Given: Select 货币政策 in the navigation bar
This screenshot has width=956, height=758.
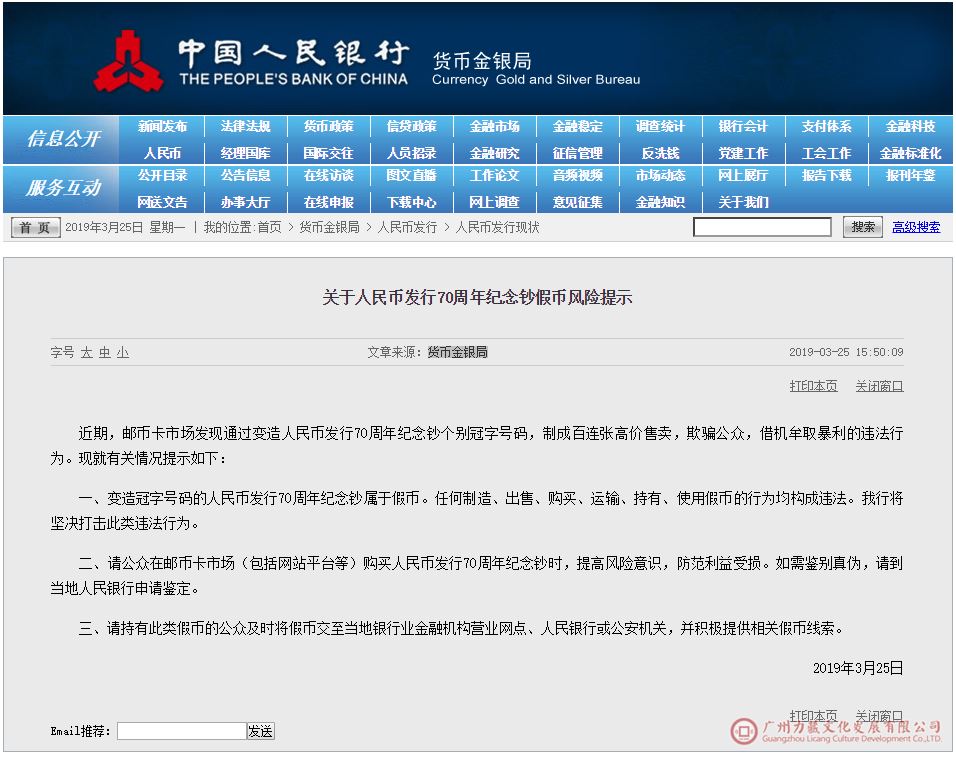Looking at the screenshot, I should (328, 127).
